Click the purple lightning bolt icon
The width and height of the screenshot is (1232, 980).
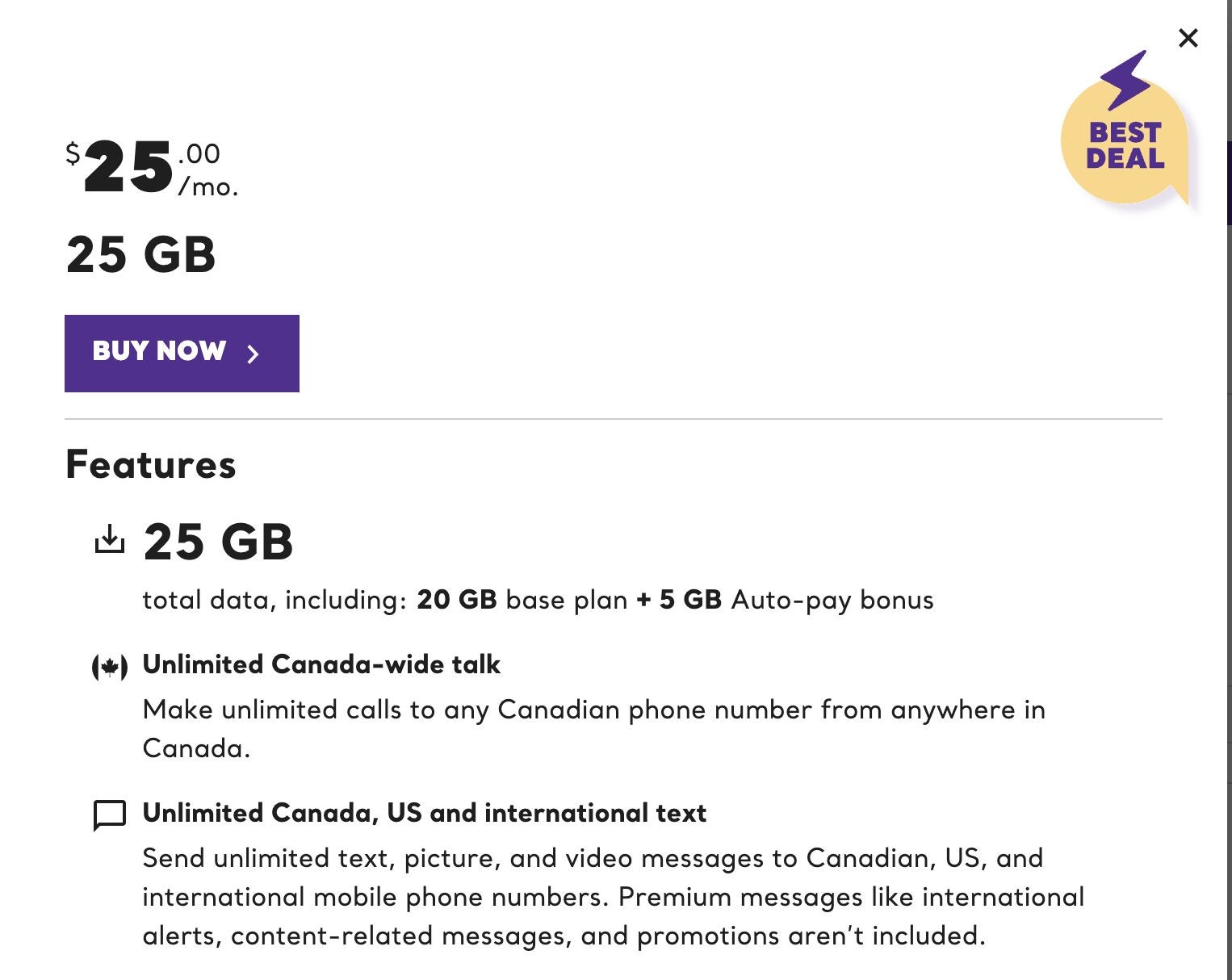[x=1125, y=79]
